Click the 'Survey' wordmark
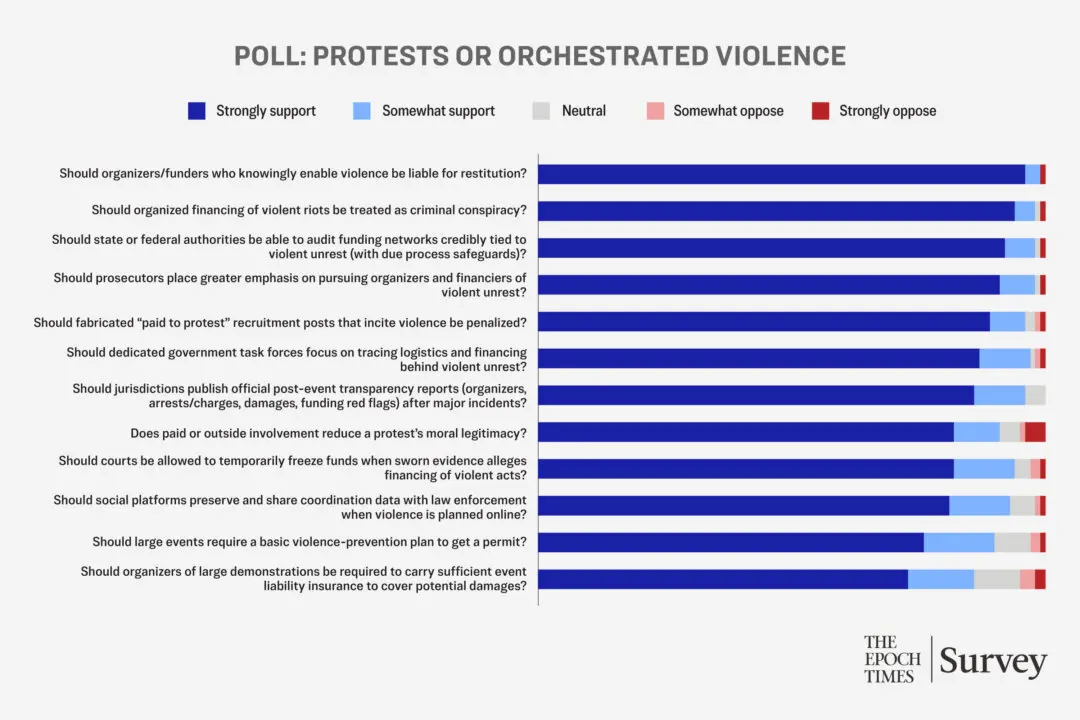This screenshot has width=1080, height=720. coord(993,661)
